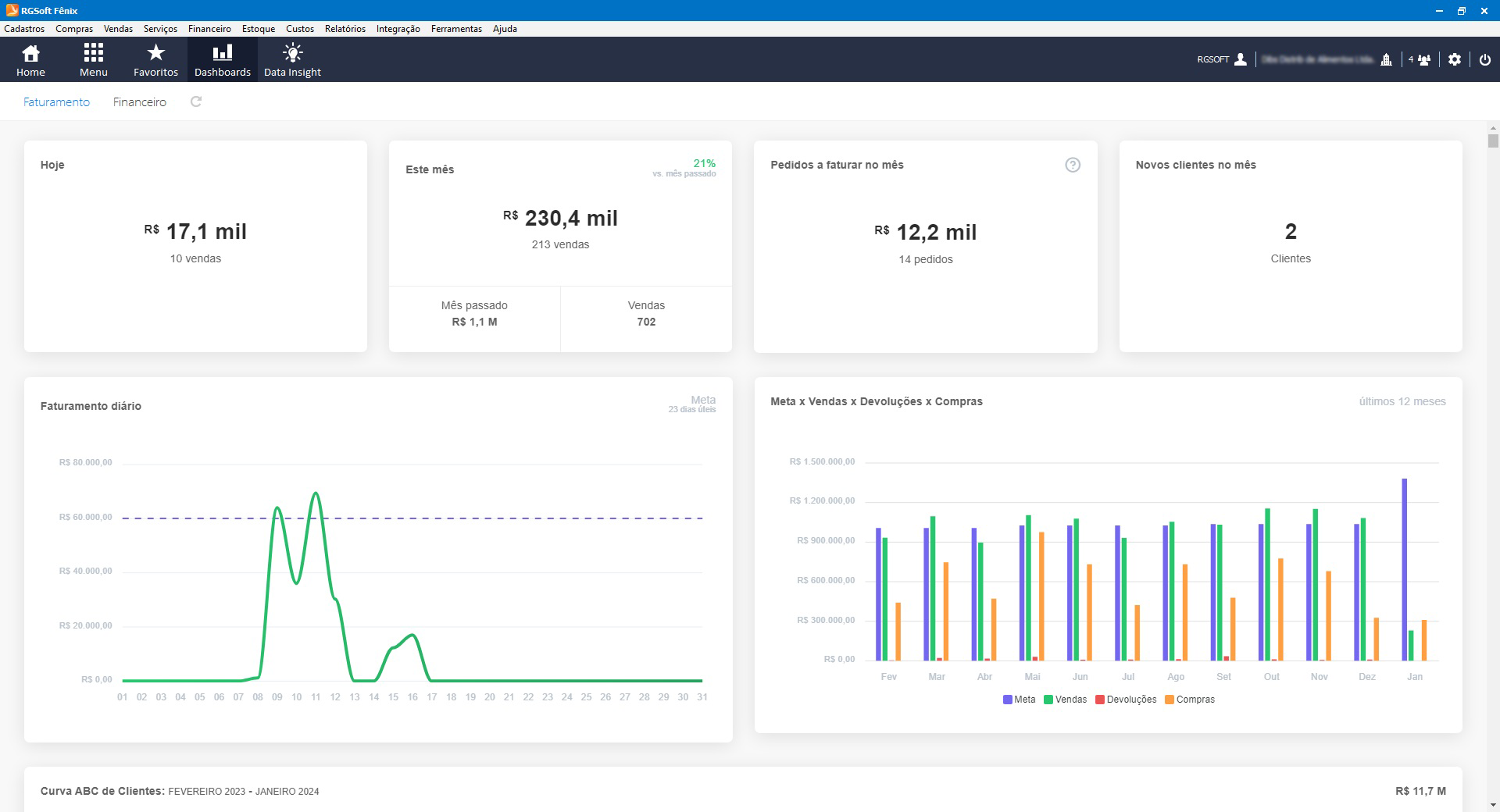Open the Compras menu
This screenshot has height=812, width=1500.
(x=74, y=29)
